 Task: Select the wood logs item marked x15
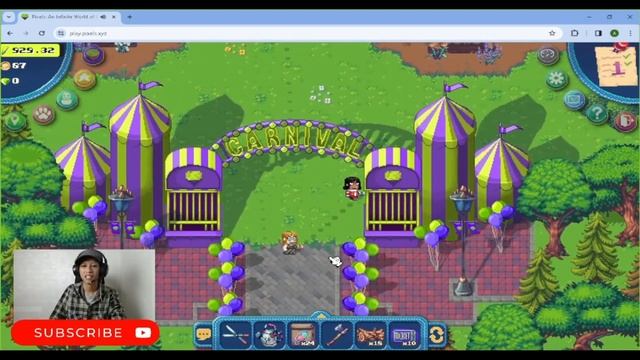tap(371, 335)
